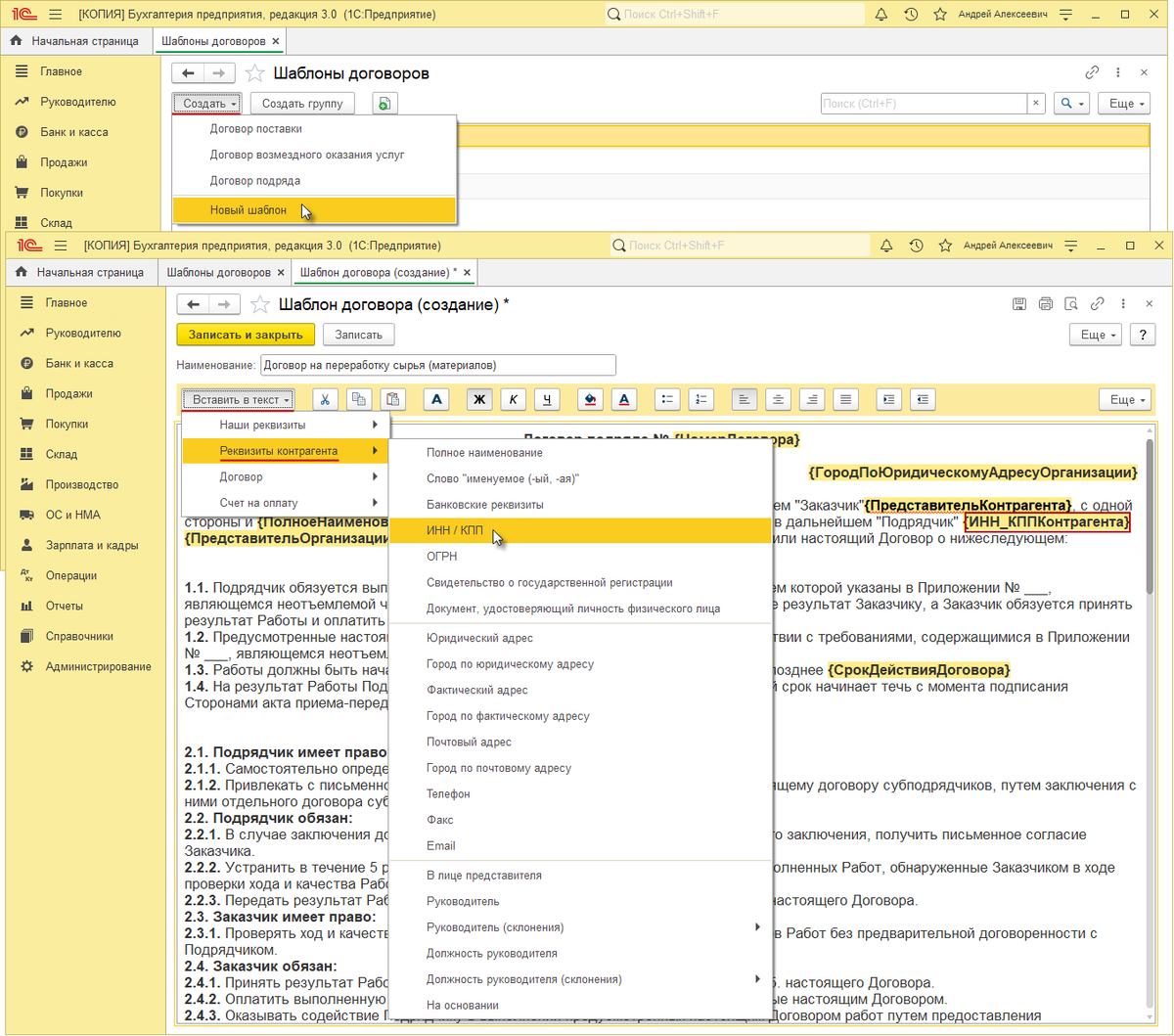
Task: Choose Email from submenu
Action: [x=581, y=846]
